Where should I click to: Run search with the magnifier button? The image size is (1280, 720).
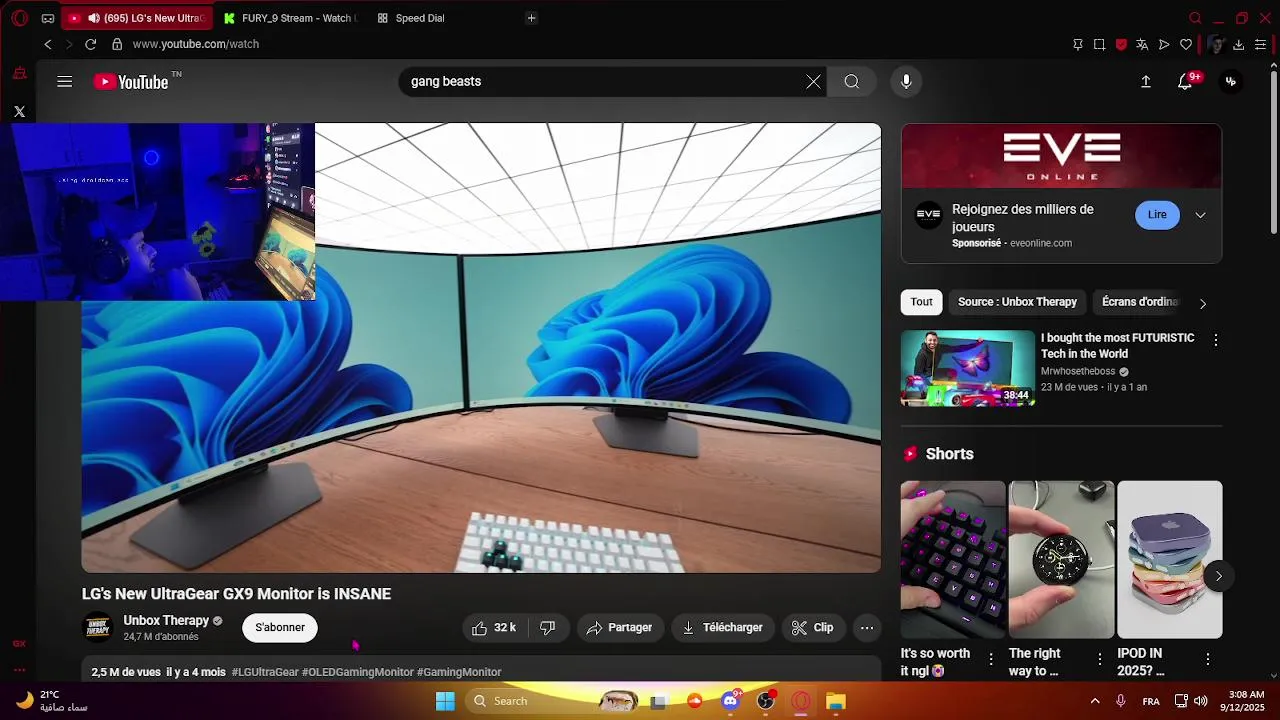pyautogui.click(x=851, y=82)
